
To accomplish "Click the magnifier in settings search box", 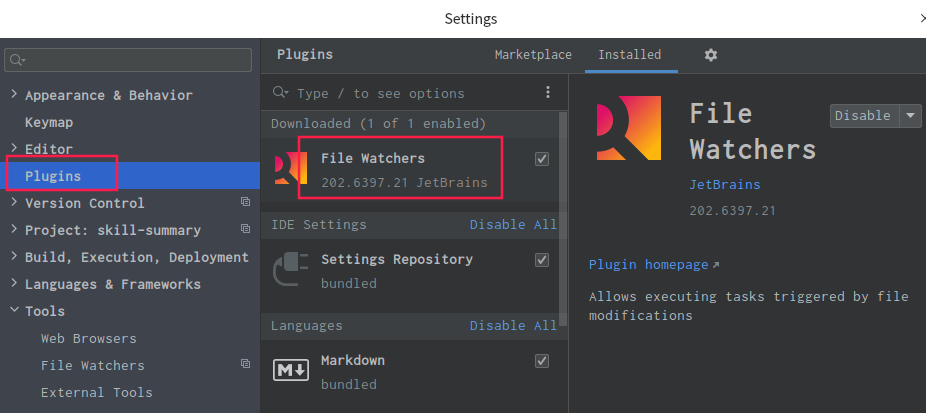I will 18,60.
